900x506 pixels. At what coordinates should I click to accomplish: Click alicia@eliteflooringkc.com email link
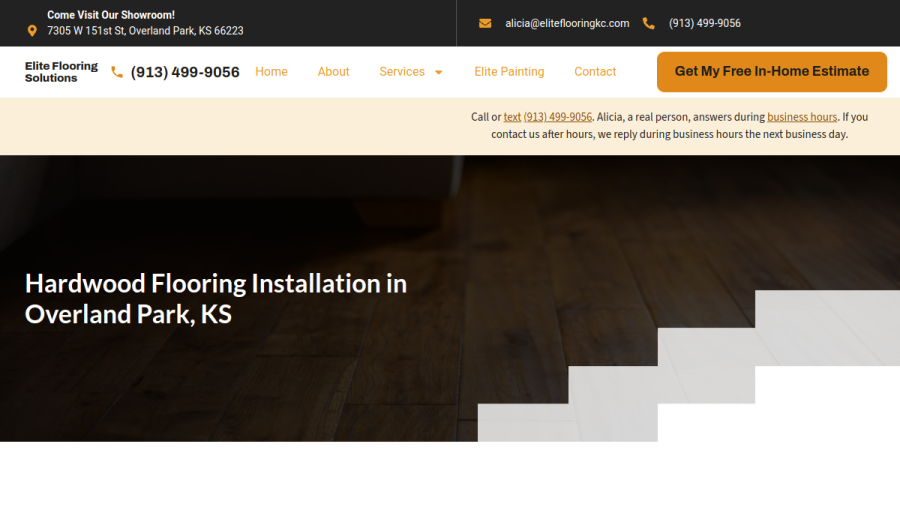567,24
